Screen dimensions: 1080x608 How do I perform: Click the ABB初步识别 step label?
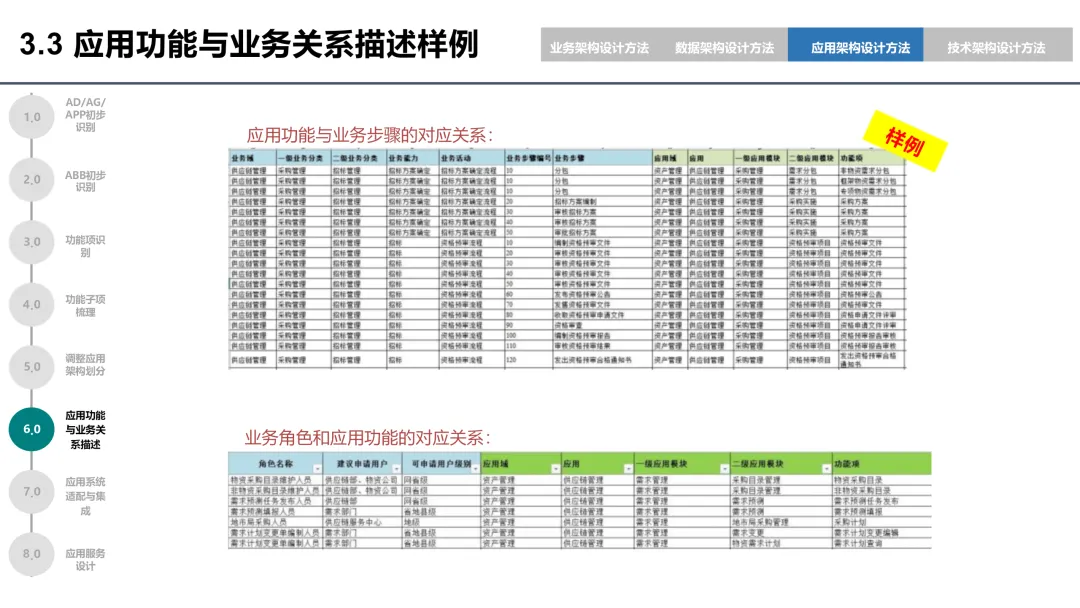85,181
